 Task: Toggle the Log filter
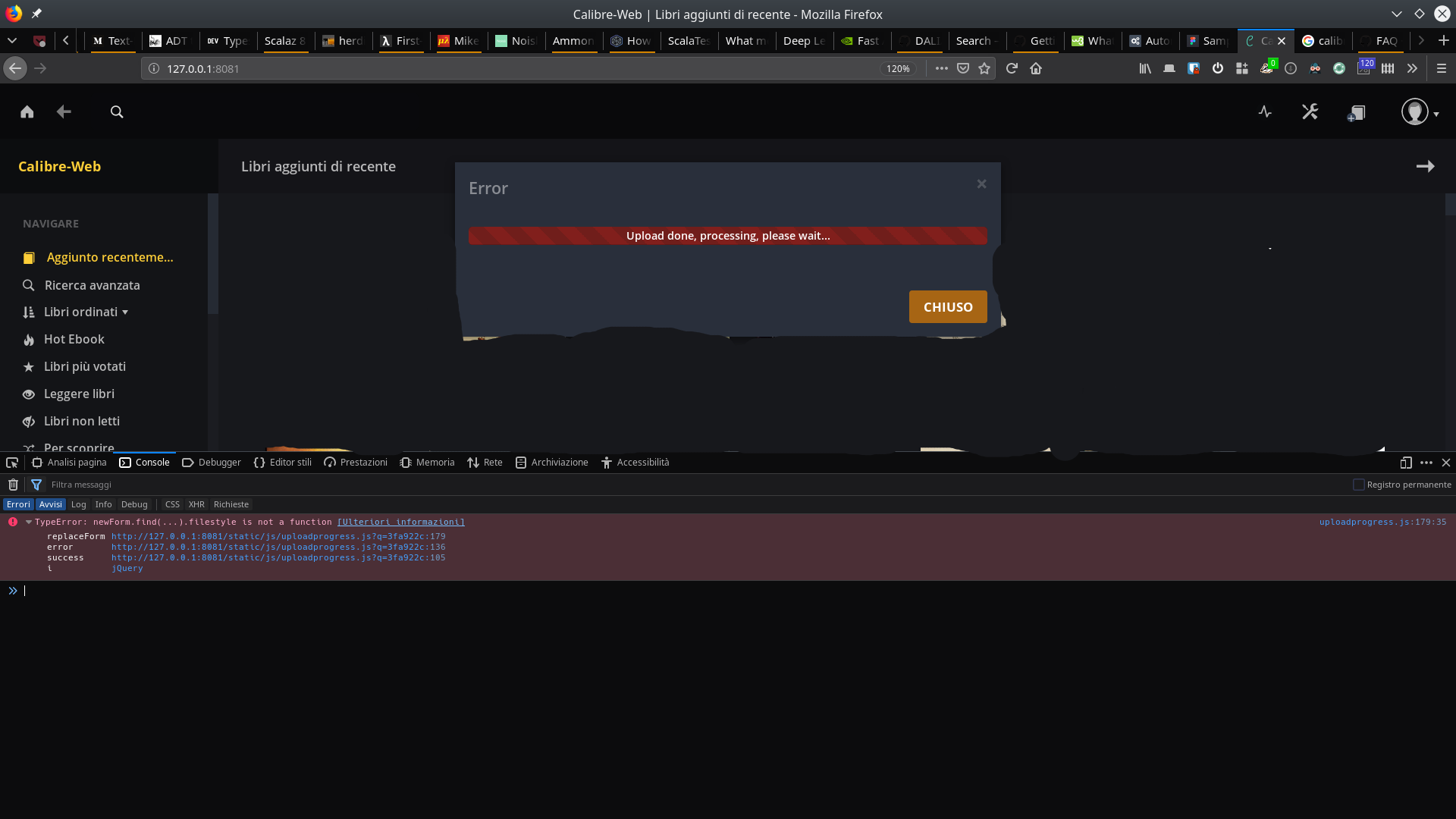pos(79,504)
